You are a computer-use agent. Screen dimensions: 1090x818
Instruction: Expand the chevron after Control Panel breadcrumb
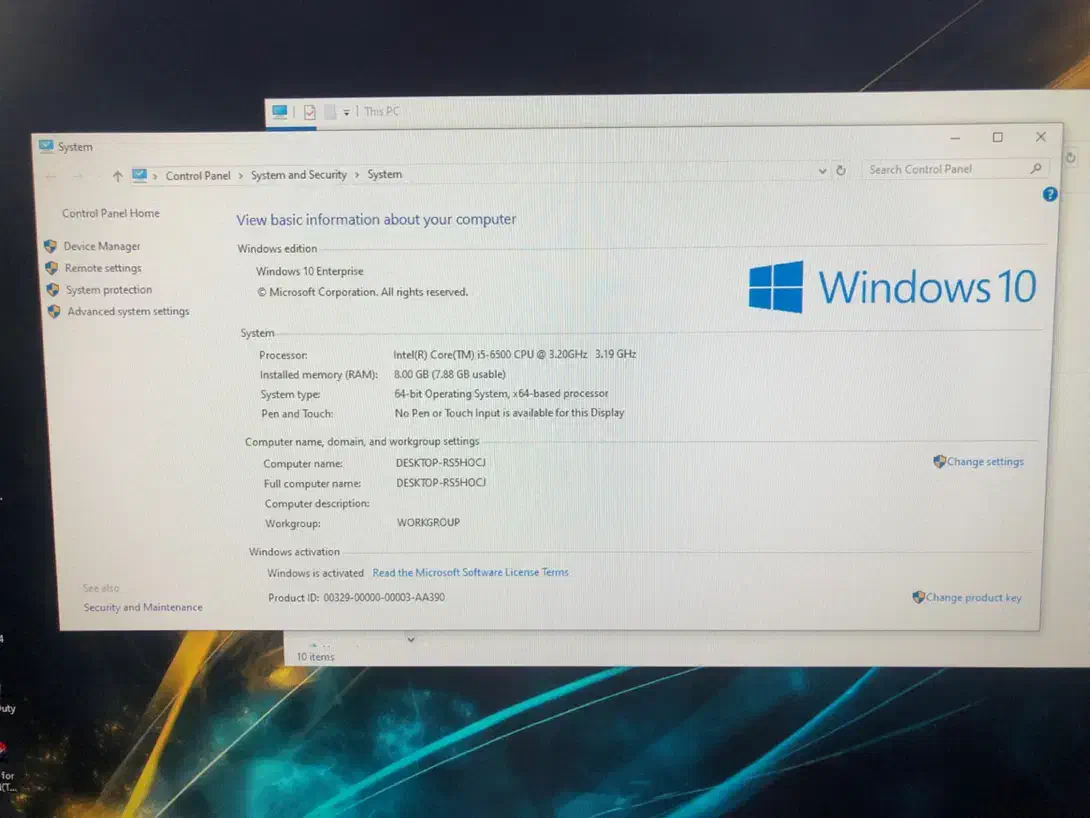[x=241, y=176]
